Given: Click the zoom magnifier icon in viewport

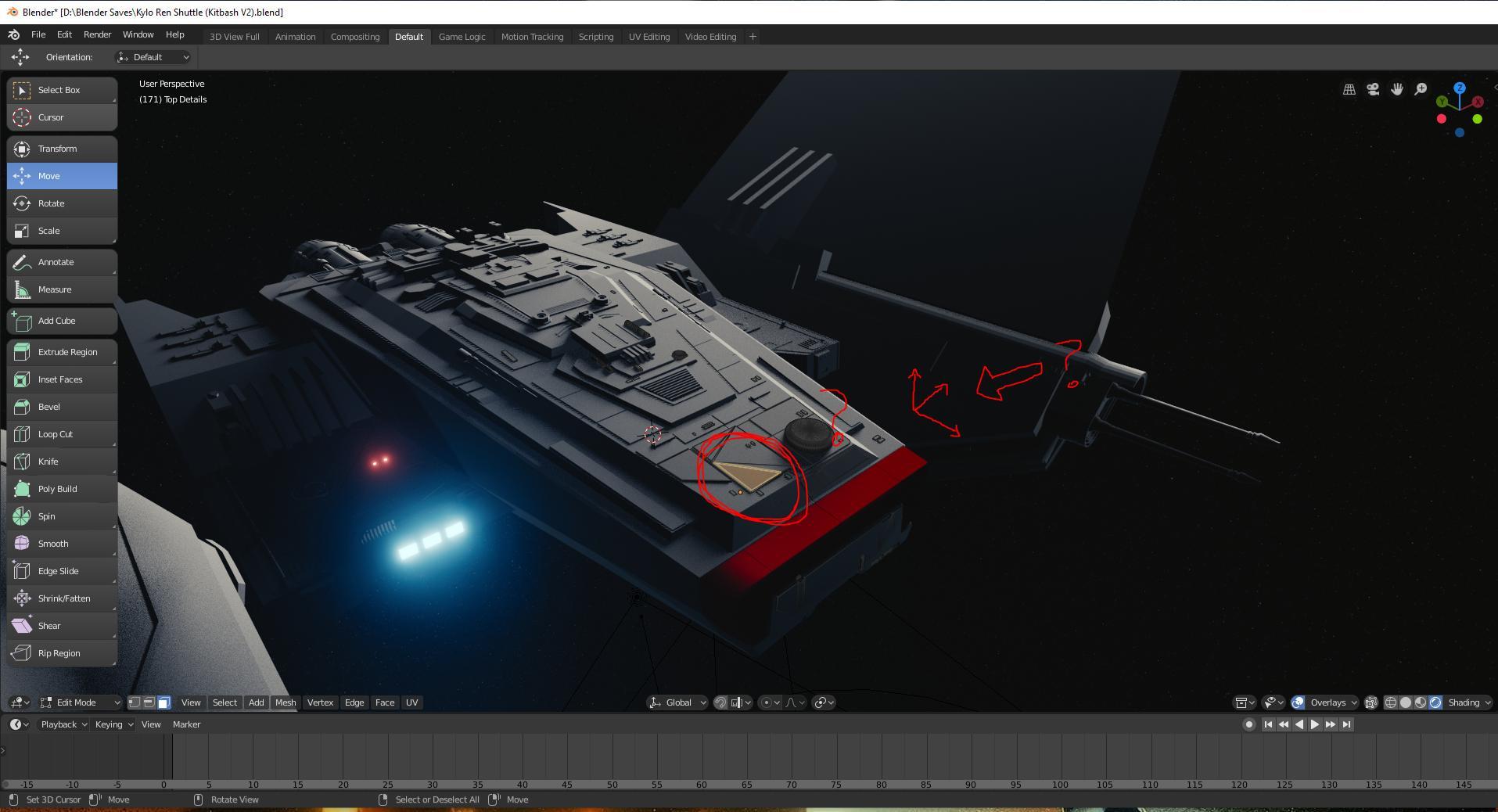Looking at the screenshot, I should pos(1421,89).
